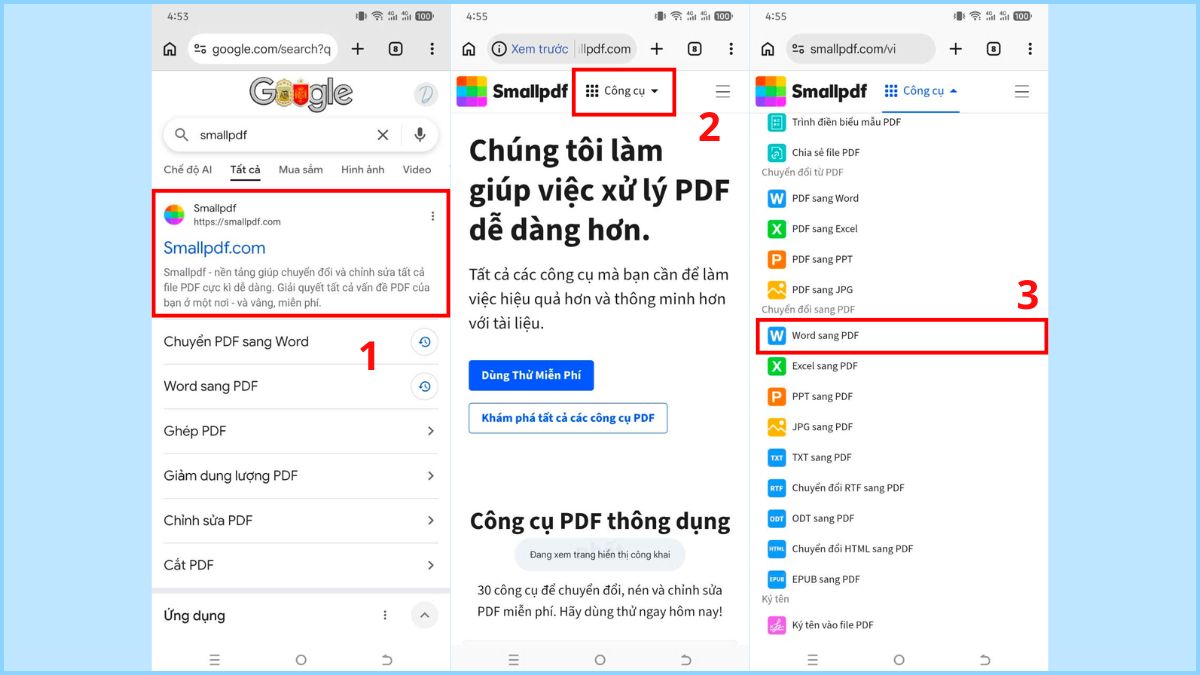Open tab switcher in the right phone's browser
This screenshot has height=675, width=1200.
[x=993, y=49]
